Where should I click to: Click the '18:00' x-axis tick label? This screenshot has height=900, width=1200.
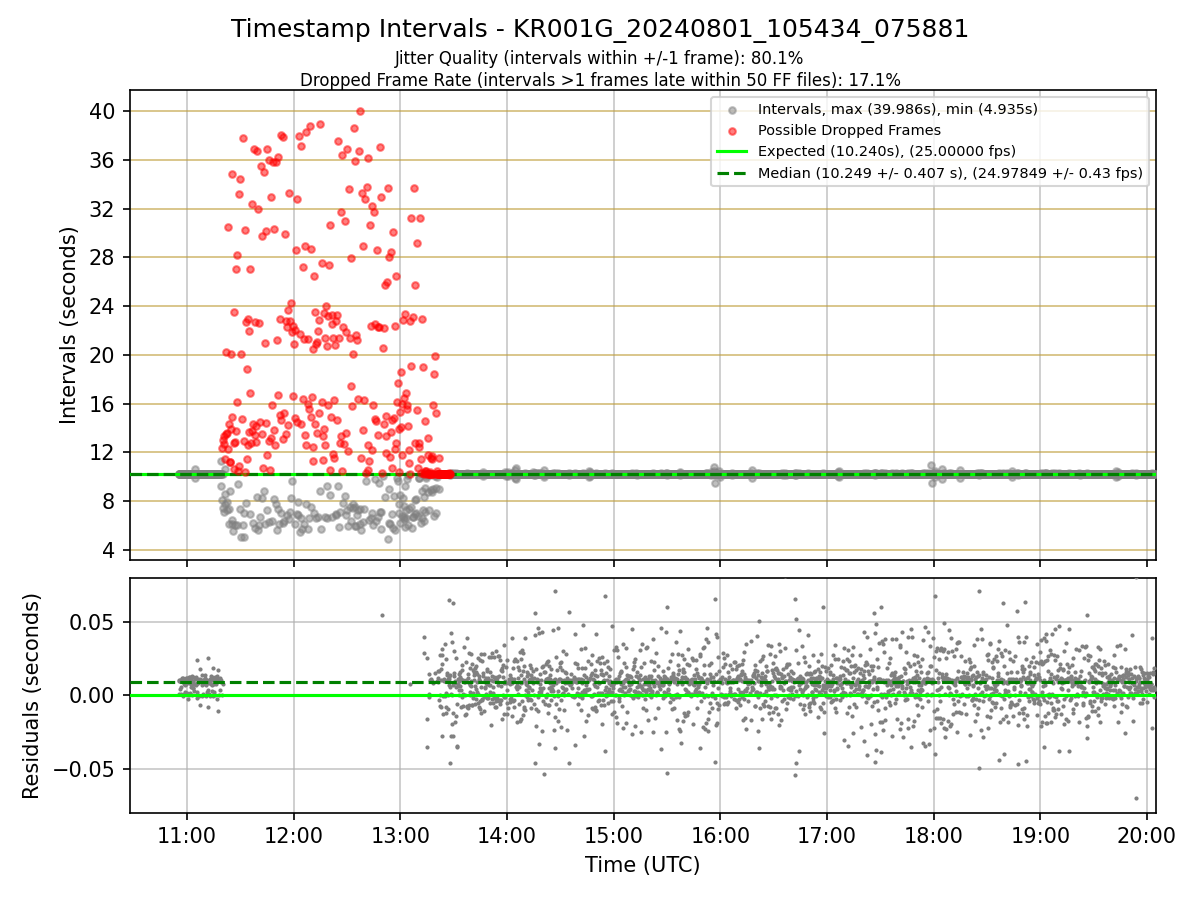pos(933,833)
